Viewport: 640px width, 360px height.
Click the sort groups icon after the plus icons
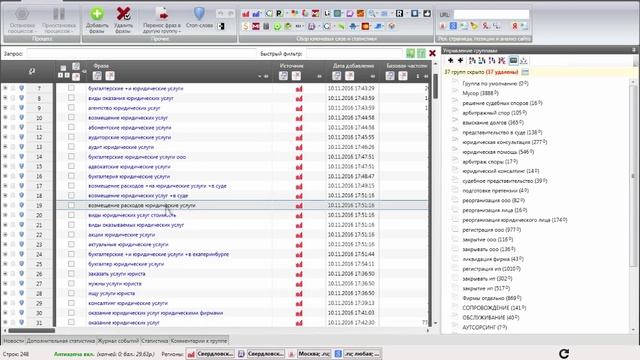(x=472, y=60)
